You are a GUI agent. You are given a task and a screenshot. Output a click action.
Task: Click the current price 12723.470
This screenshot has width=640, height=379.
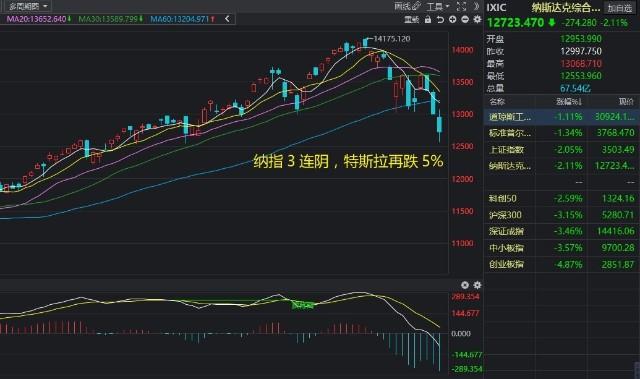[x=516, y=22]
